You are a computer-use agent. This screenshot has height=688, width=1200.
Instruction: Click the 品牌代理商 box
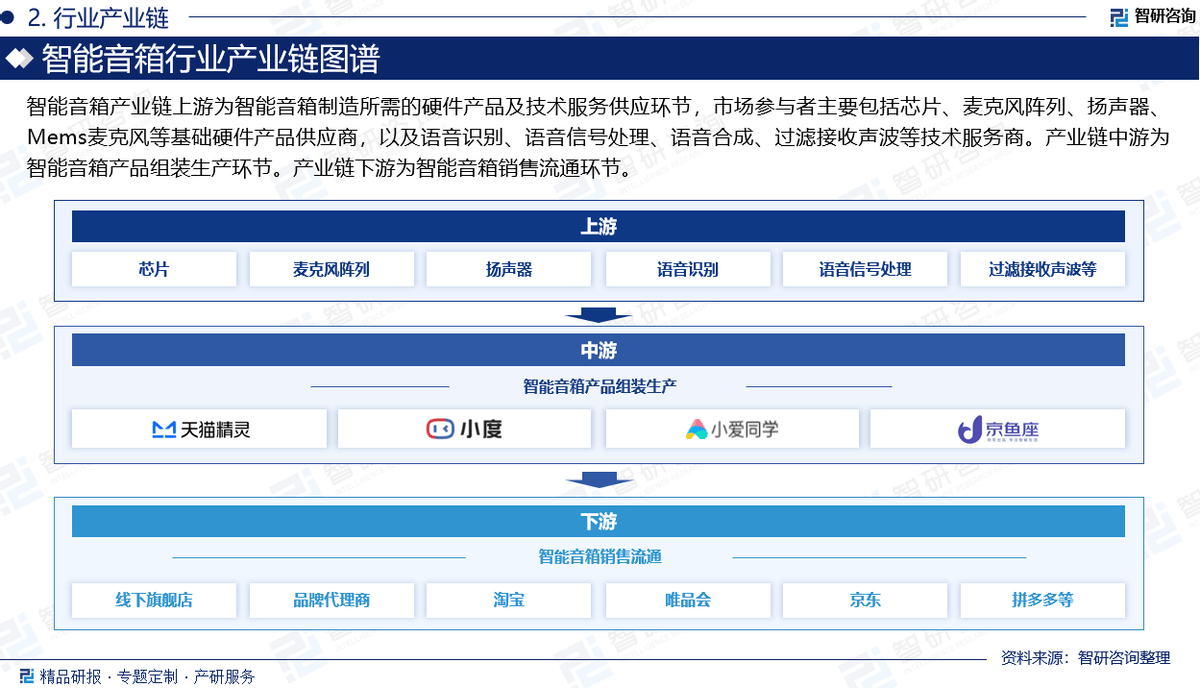331,600
